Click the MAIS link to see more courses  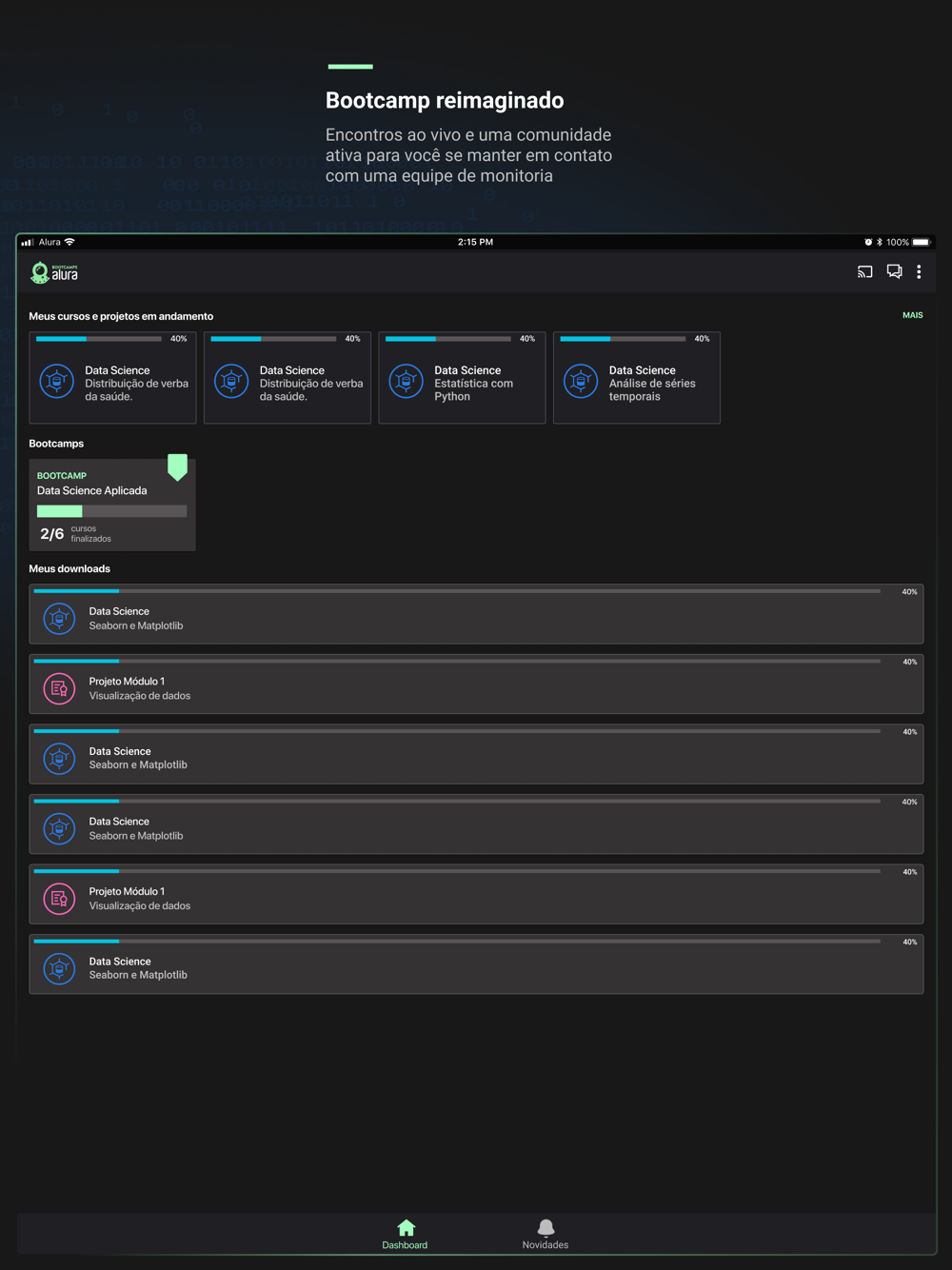pos(912,315)
